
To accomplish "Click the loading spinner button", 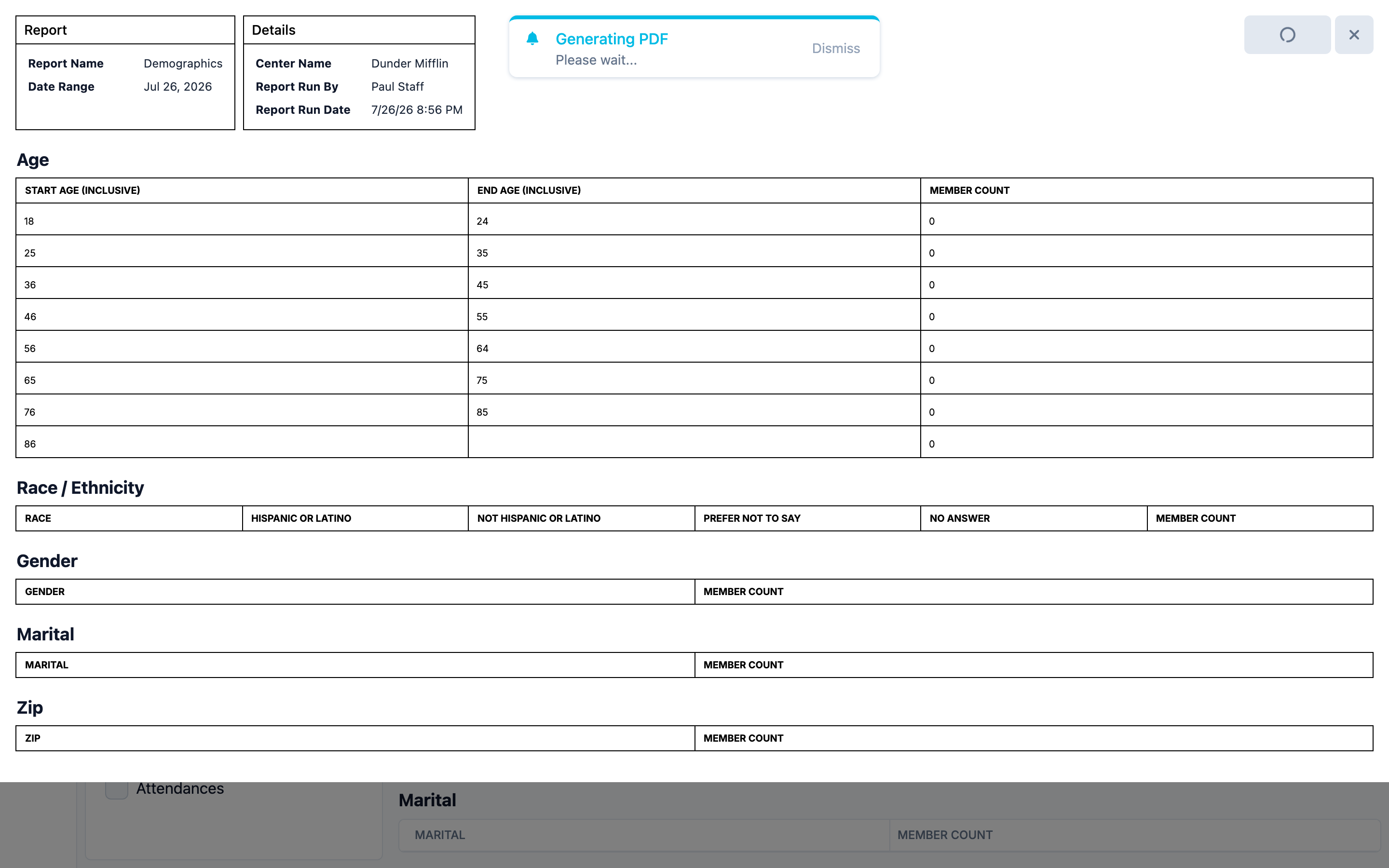I will (1287, 35).
